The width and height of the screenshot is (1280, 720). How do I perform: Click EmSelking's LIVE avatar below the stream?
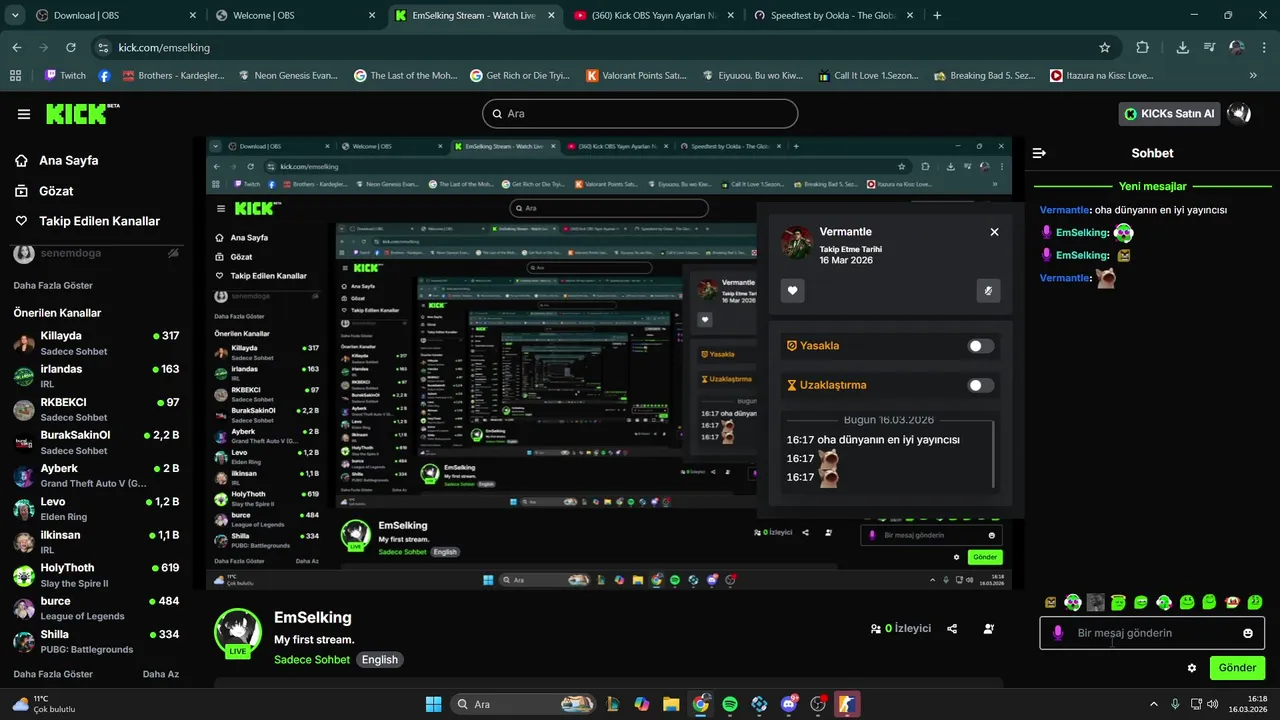click(x=238, y=633)
